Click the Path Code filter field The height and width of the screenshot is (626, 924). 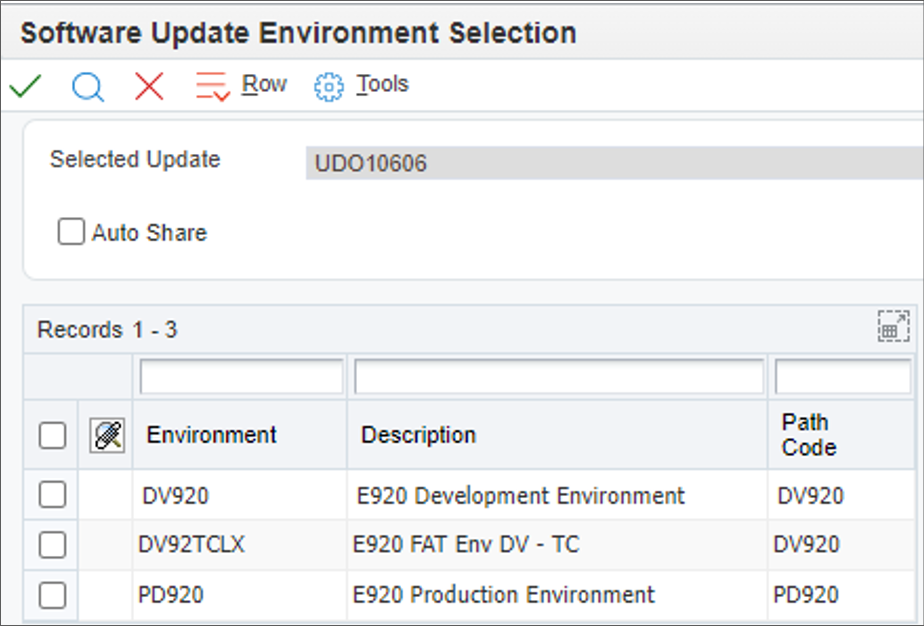coord(842,377)
